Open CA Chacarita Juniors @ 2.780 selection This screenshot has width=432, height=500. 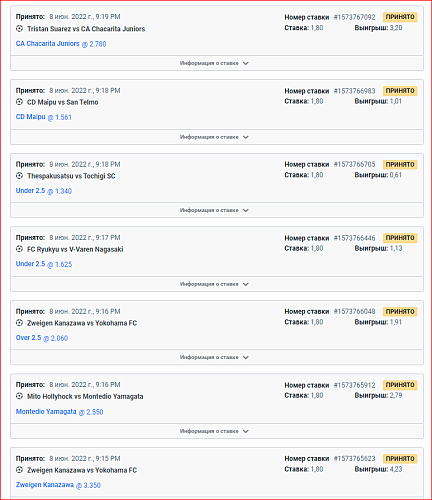click(x=61, y=44)
